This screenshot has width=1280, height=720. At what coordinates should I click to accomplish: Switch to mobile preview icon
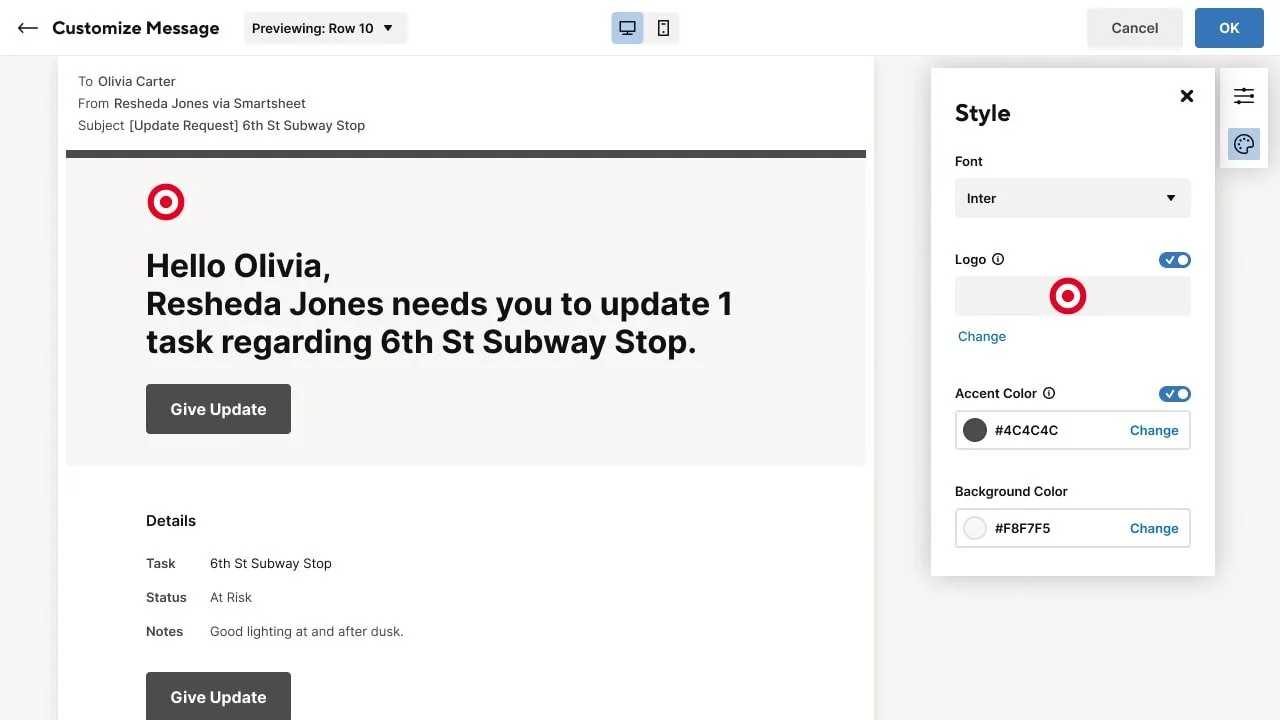tap(663, 28)
